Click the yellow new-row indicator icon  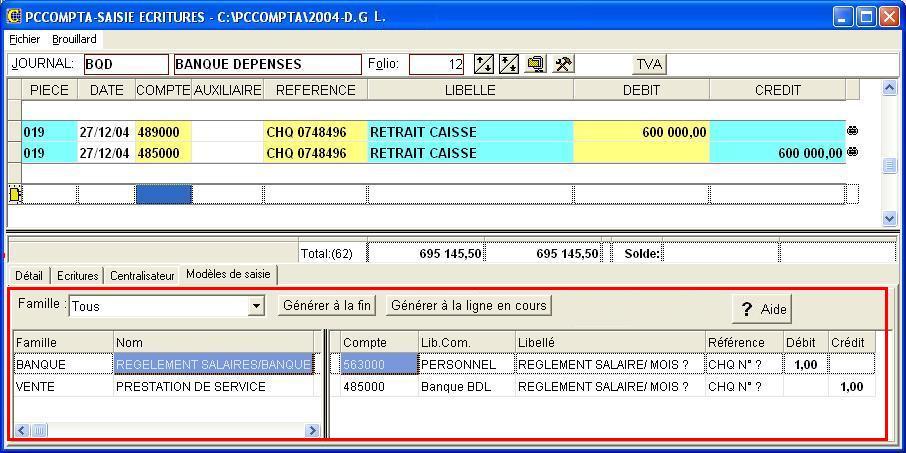pyautogui.click(x=15, y=194)
